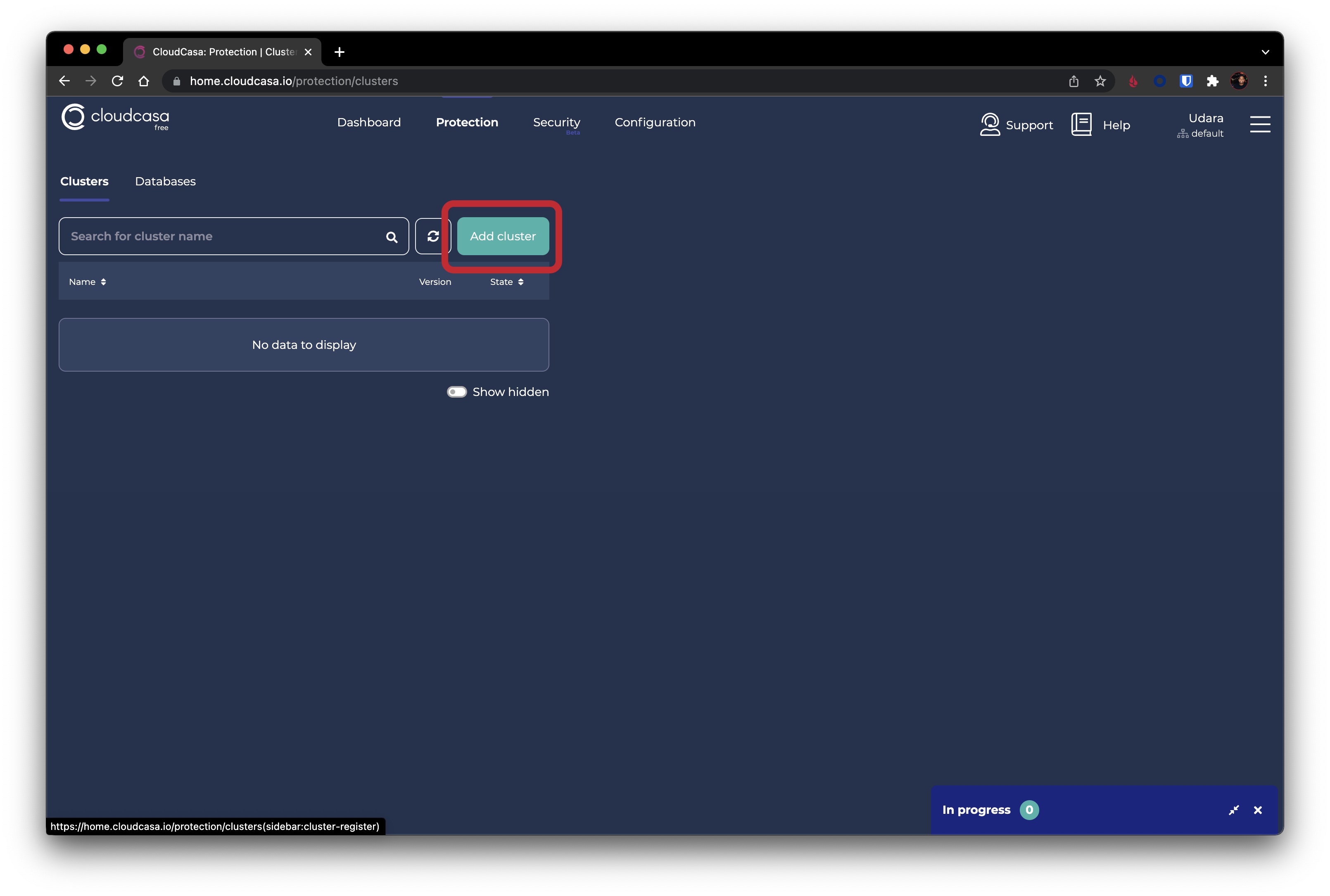Open the Dashboard menu
The image size is (1330, 896).
click(369, 122)
